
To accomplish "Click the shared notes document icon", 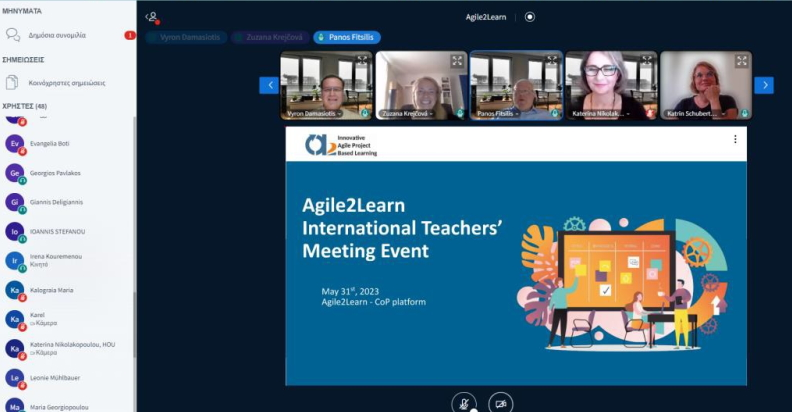I will tap(12, 82).
